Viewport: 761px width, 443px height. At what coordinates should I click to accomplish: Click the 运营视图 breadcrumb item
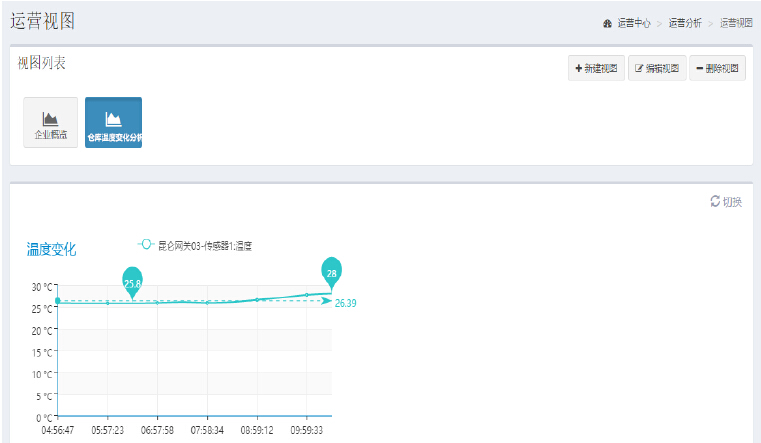click(736, 23)
